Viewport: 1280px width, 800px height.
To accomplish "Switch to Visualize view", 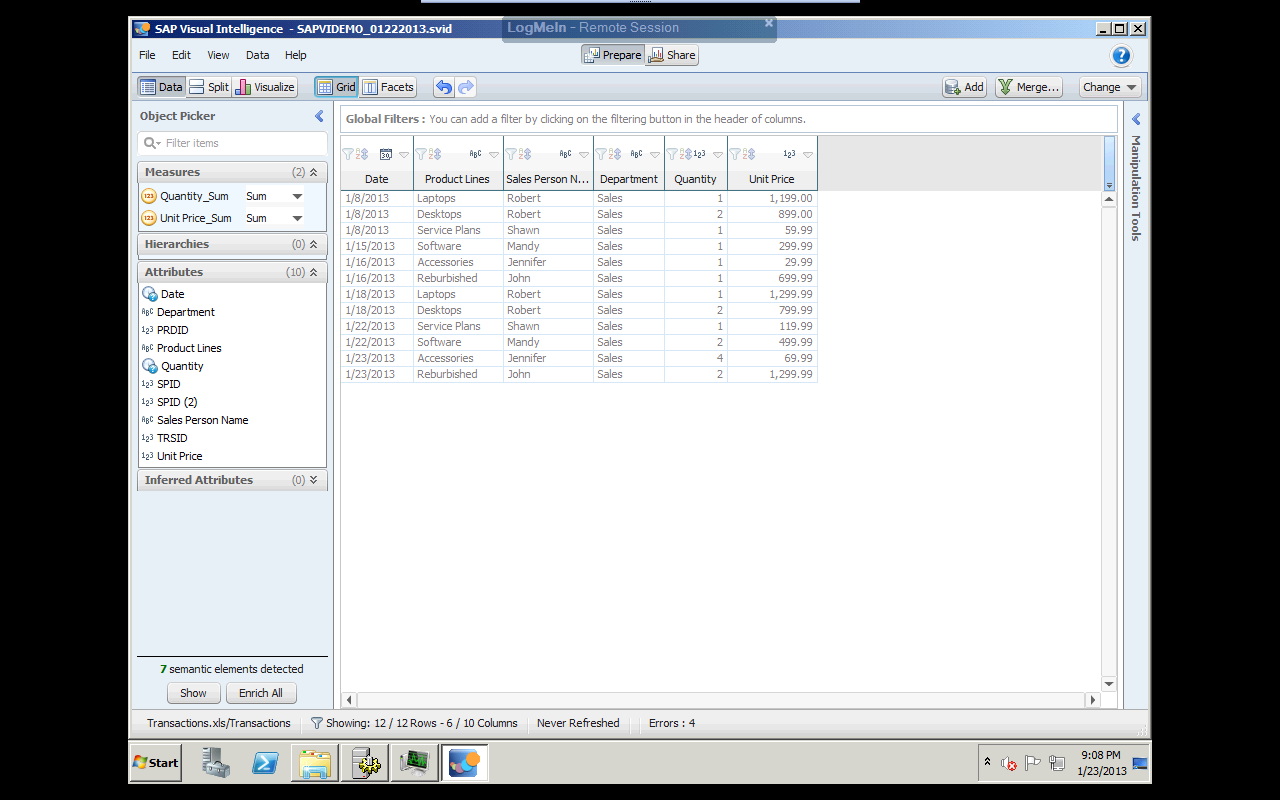I will [x=265, y=87].
